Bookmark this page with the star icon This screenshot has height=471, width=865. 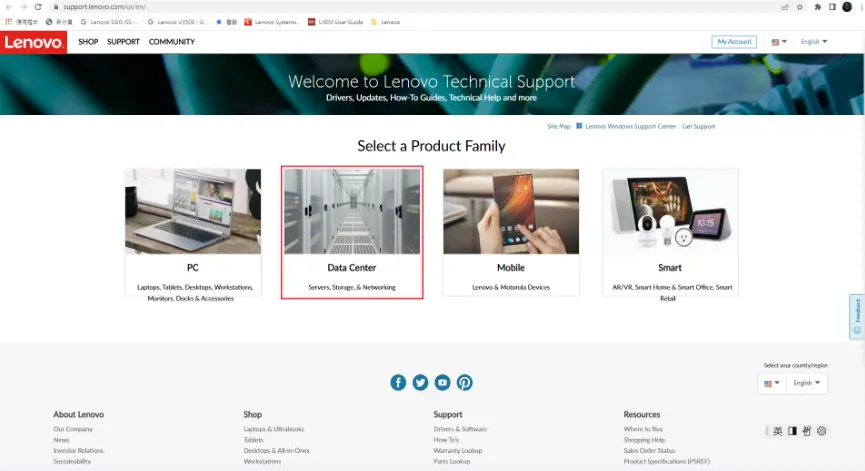coord(800,7)
